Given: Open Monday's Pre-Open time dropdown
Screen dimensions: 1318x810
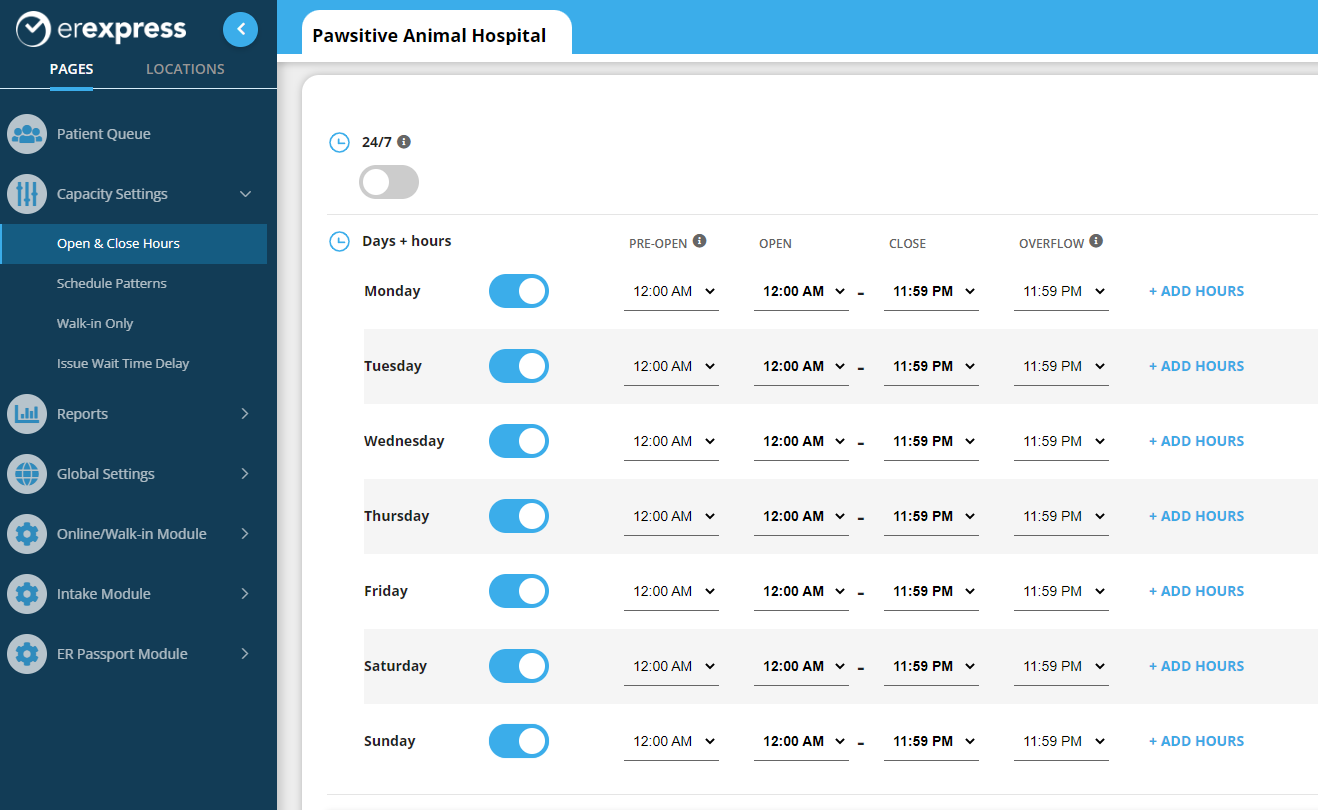Looking at the screenshot, I should click(671, 292).
